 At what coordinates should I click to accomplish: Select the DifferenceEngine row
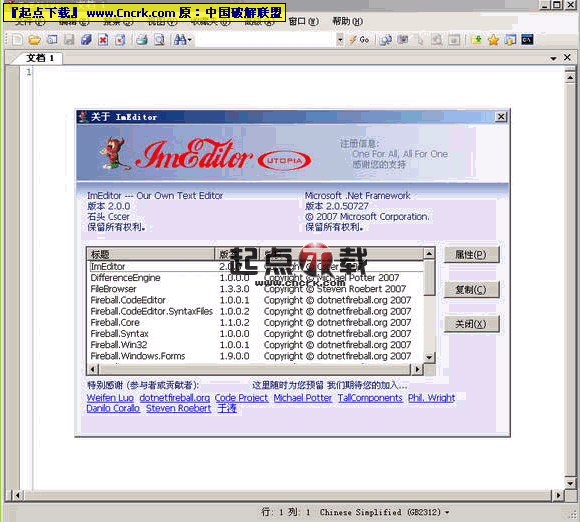pos(256,278)
